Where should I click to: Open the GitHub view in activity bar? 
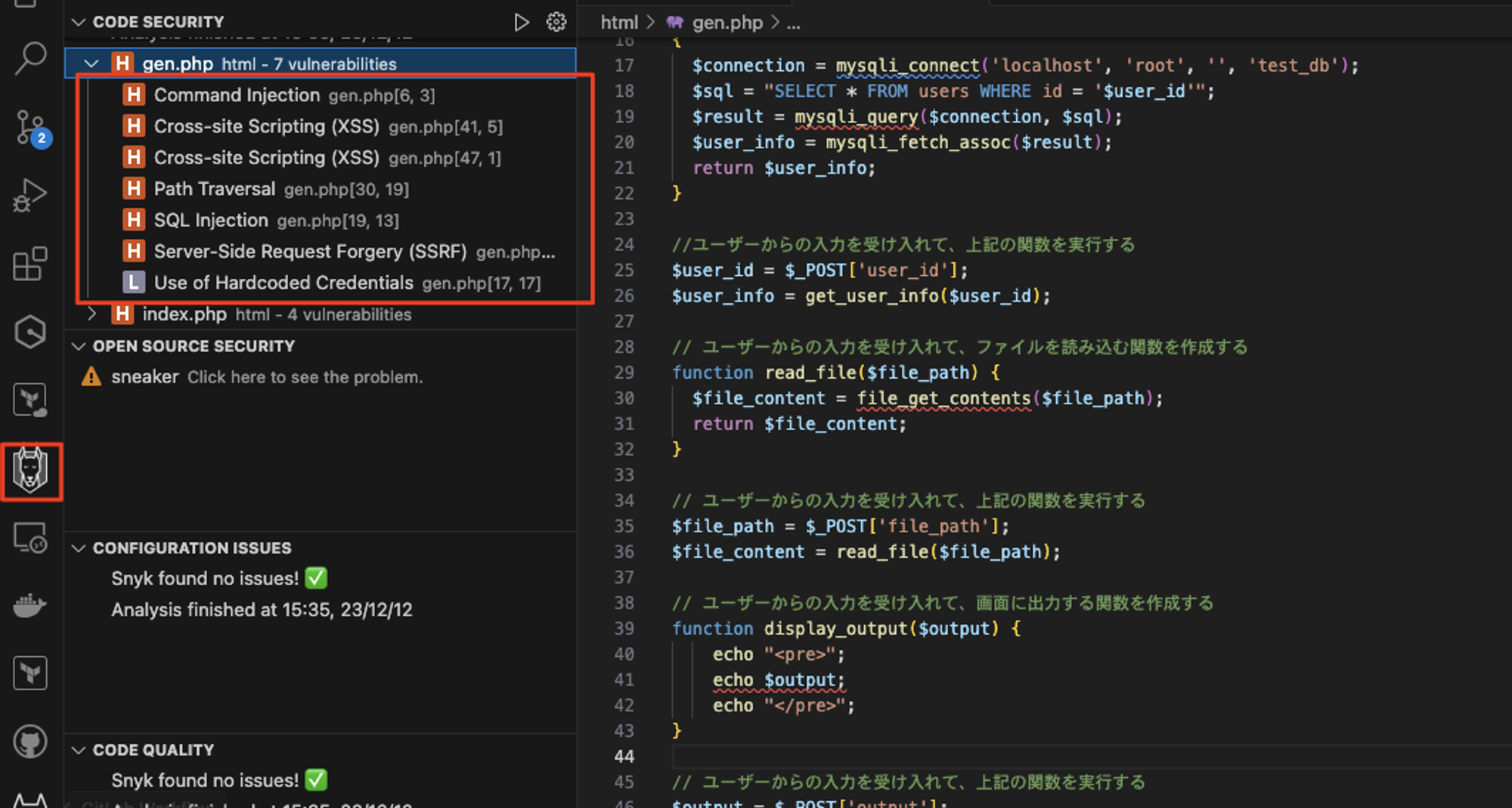[x=30, y=741]
